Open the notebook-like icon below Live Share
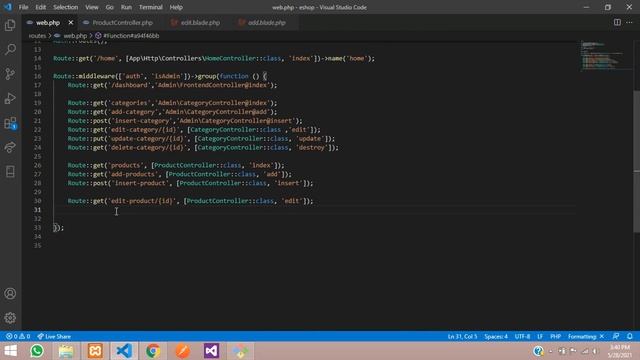Screen dimensions: 640x360 10,171
